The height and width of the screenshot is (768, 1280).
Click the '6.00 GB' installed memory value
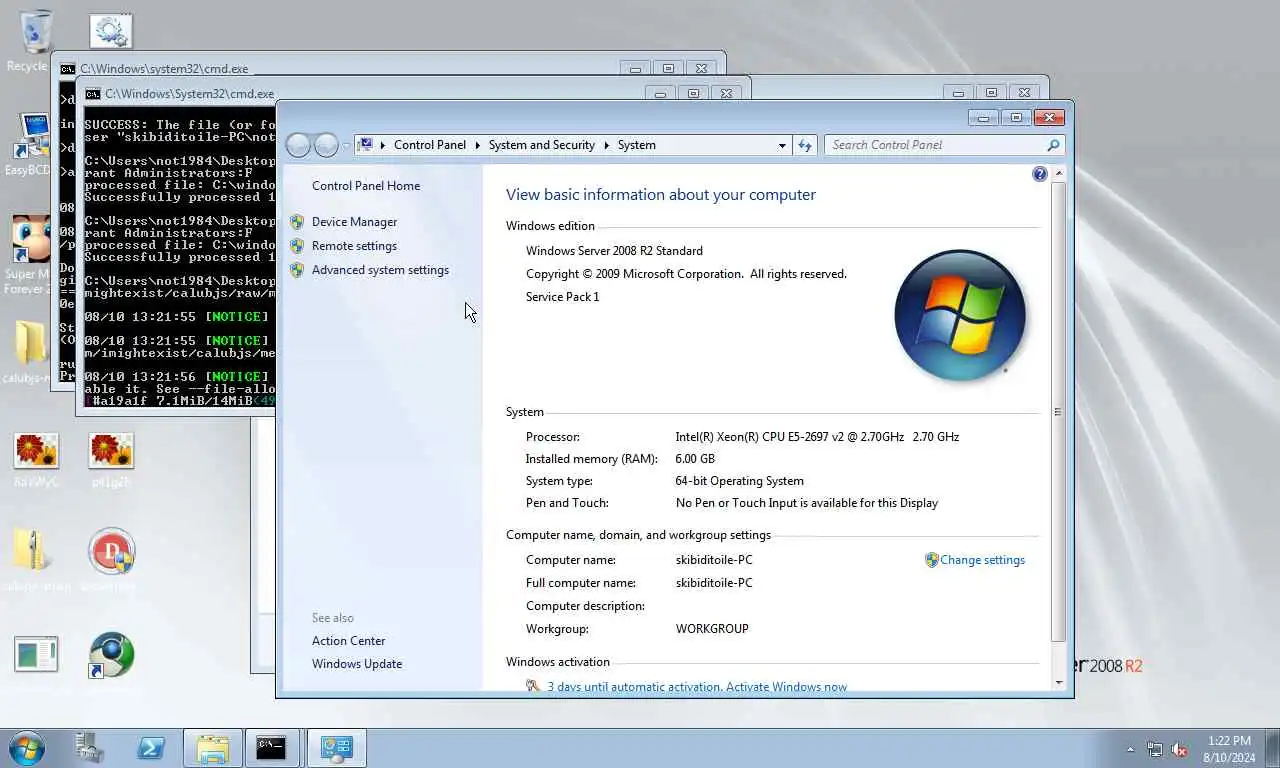pos(695,459)
